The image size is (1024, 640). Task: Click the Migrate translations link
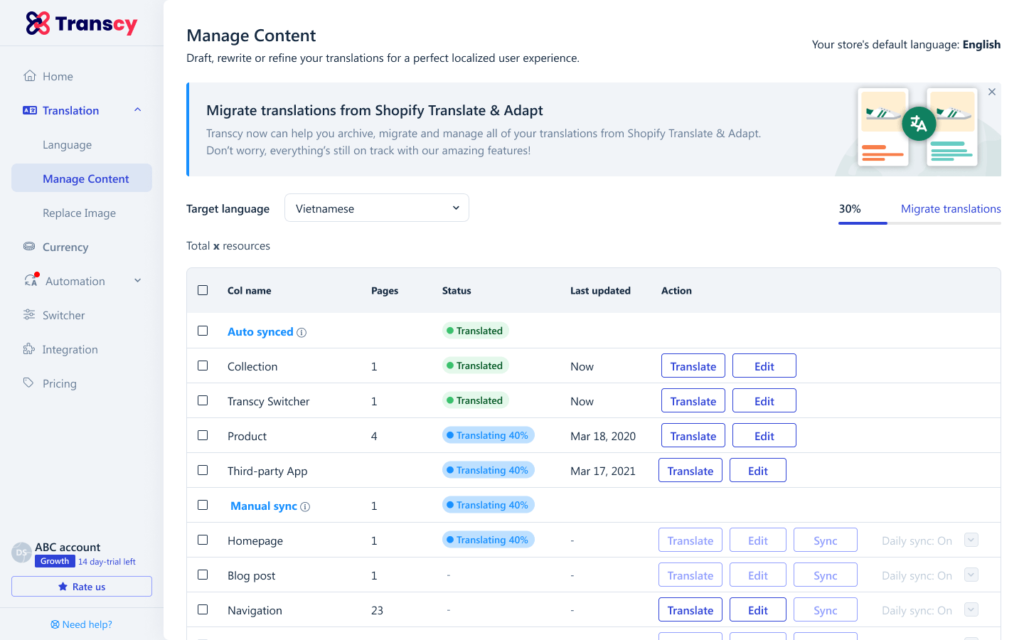(x=951, y=209)
